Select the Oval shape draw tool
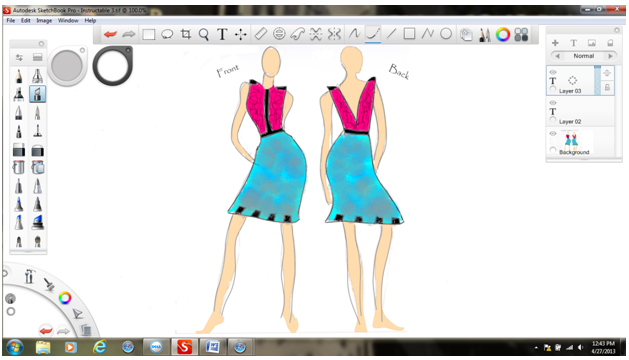The height and width of the screenshot is (360, 629). pyautogui.click(x=446, y=34)
